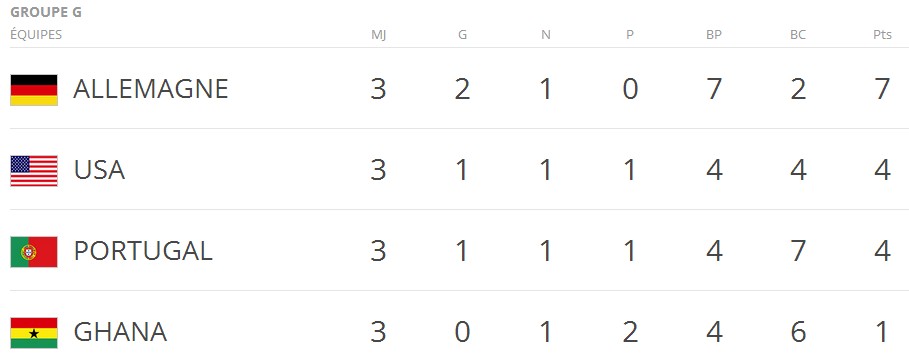Image resolution: width=909 pixels, height=361 pixels.
Task: Open the GHANA team link
Action: tap(120, 332)
